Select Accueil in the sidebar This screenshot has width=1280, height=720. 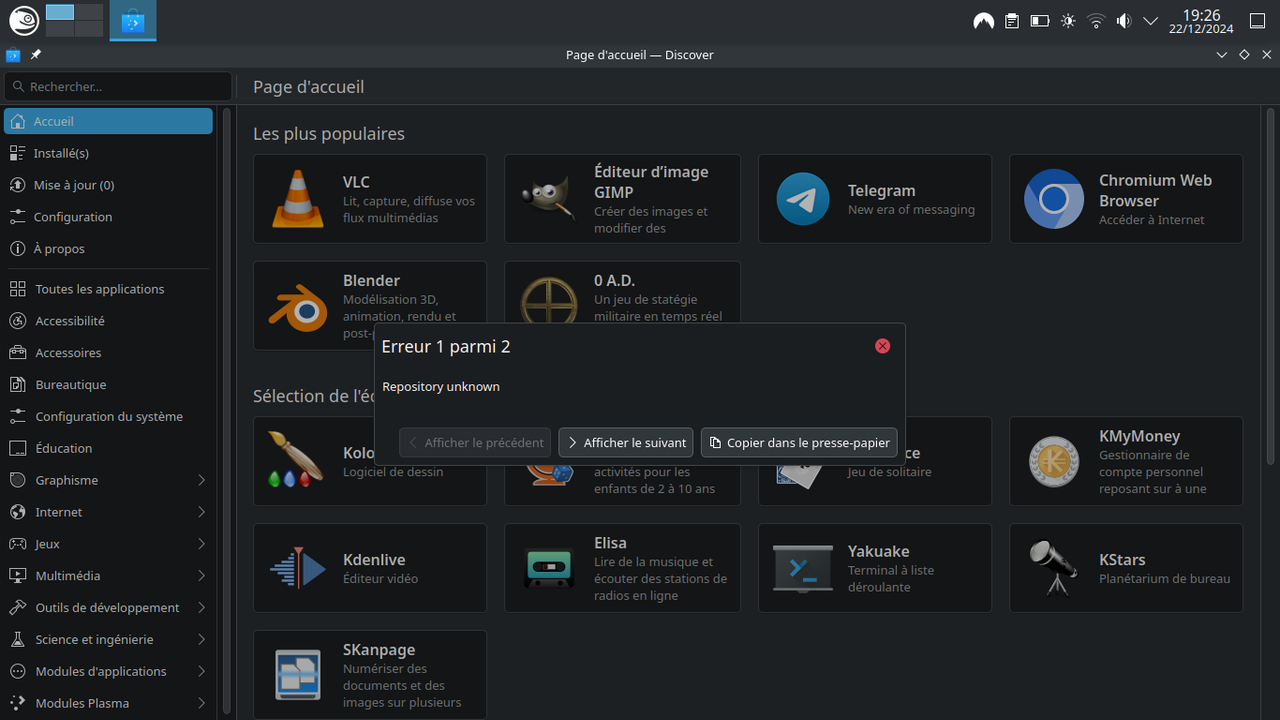point(108,121)
